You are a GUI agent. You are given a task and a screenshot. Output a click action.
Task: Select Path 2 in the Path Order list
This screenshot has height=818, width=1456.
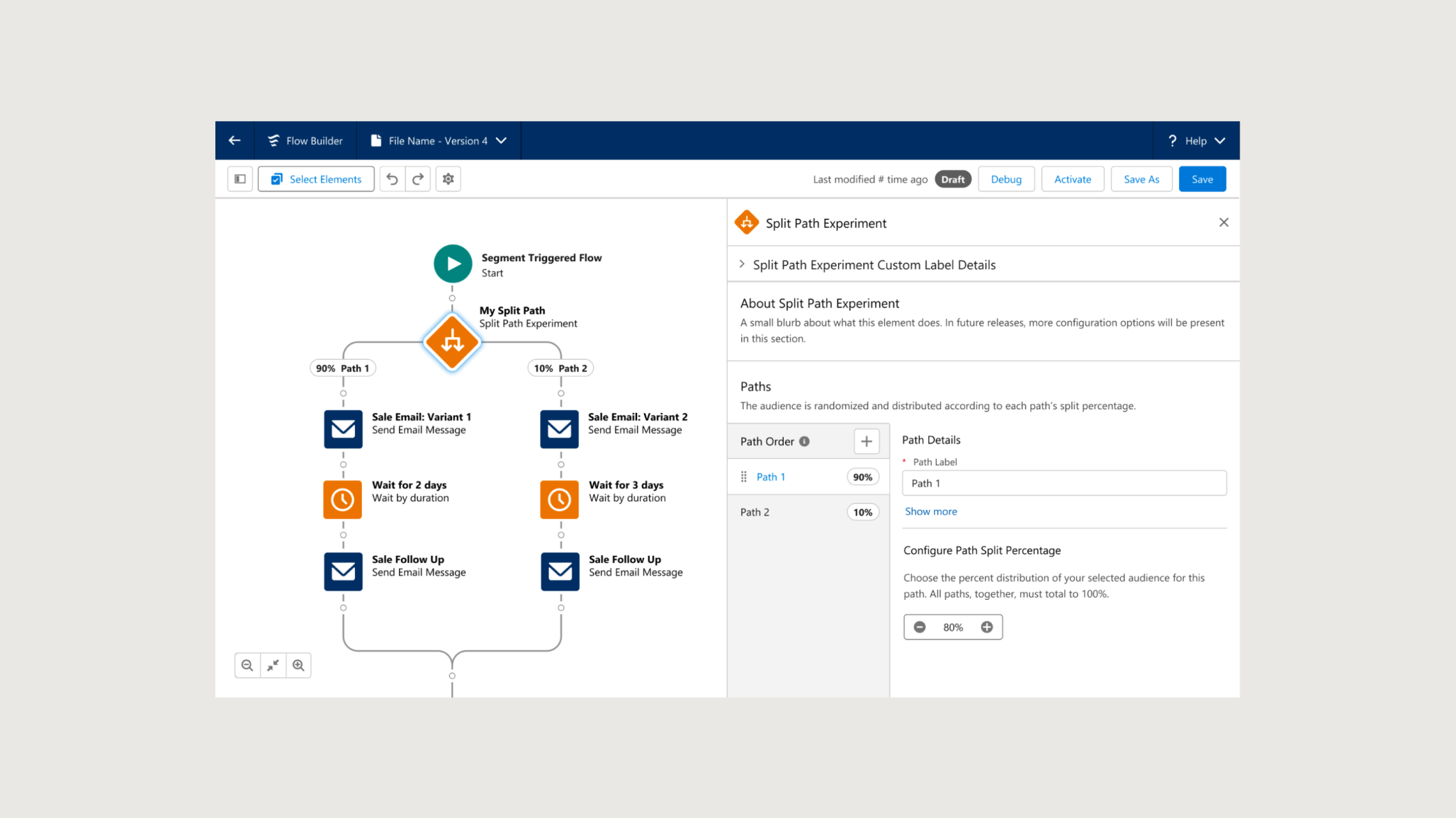tap(755, 511)
